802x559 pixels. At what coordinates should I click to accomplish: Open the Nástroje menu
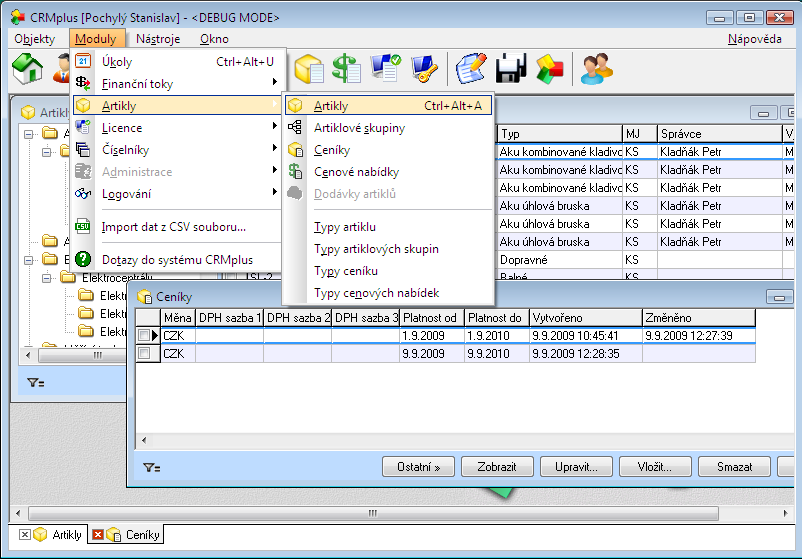tap(158, 39)
